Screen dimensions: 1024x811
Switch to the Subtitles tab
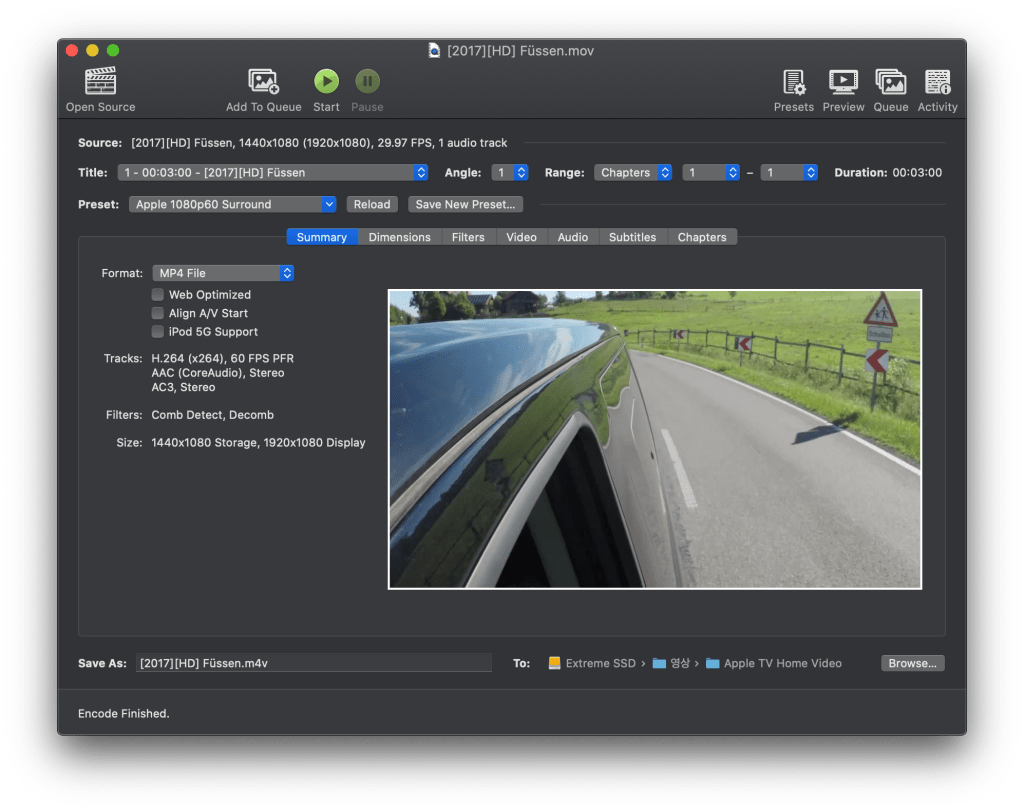point(632,237)
